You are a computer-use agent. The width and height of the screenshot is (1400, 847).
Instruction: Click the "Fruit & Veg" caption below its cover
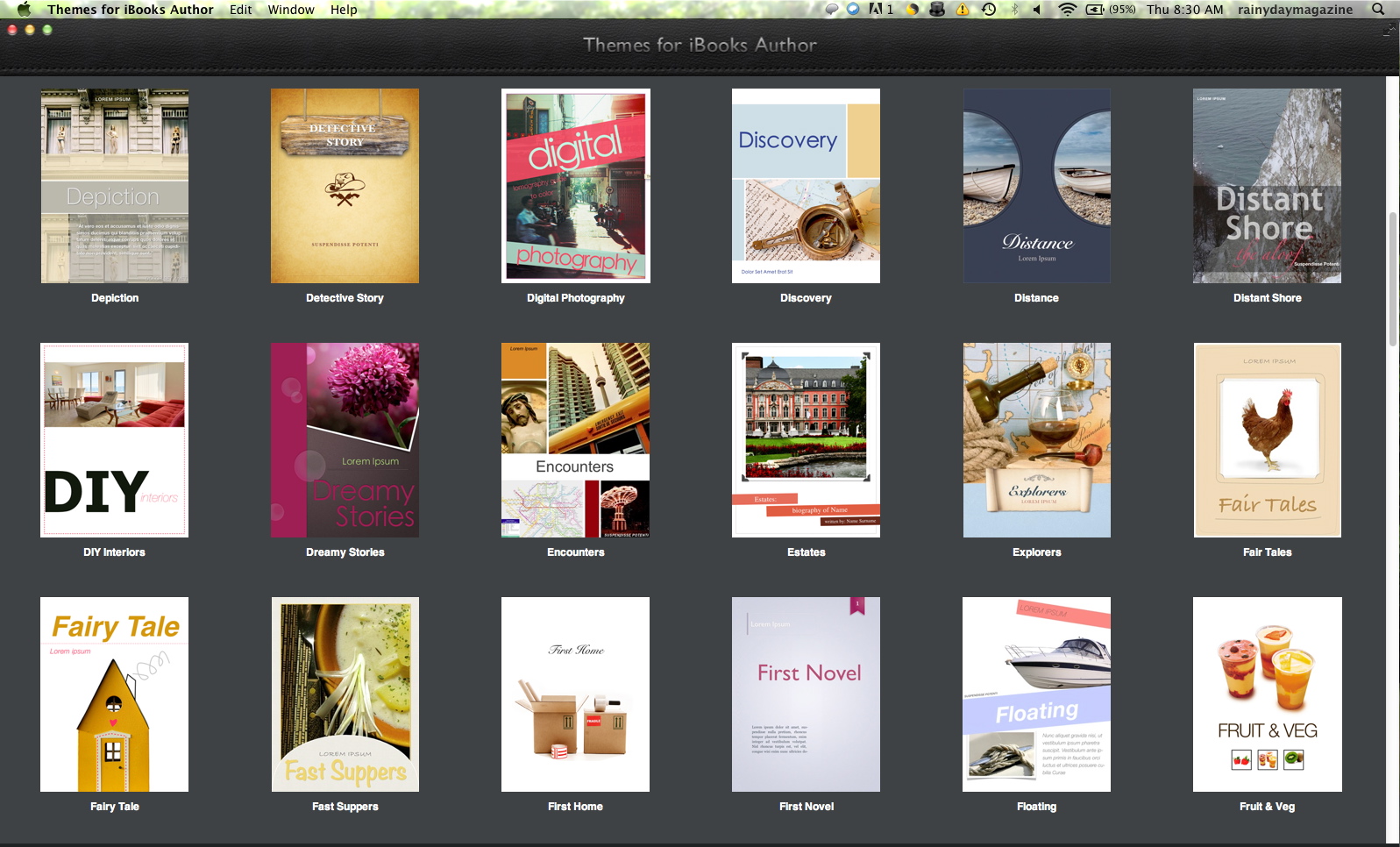pyautogui.click(x=1268, y=807)
